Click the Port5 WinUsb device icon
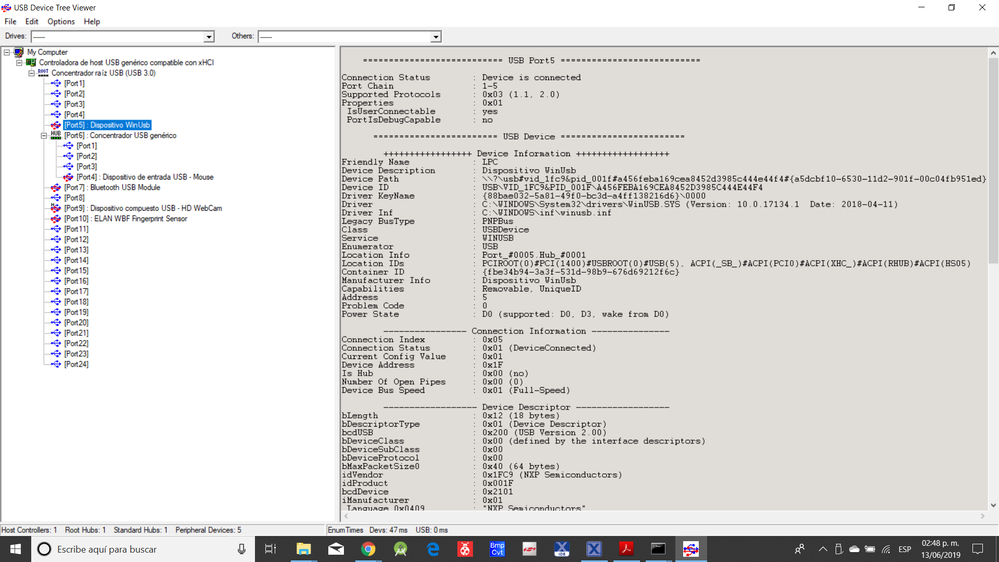This screenshot has width=999, height=562. [x=55, y=125]
